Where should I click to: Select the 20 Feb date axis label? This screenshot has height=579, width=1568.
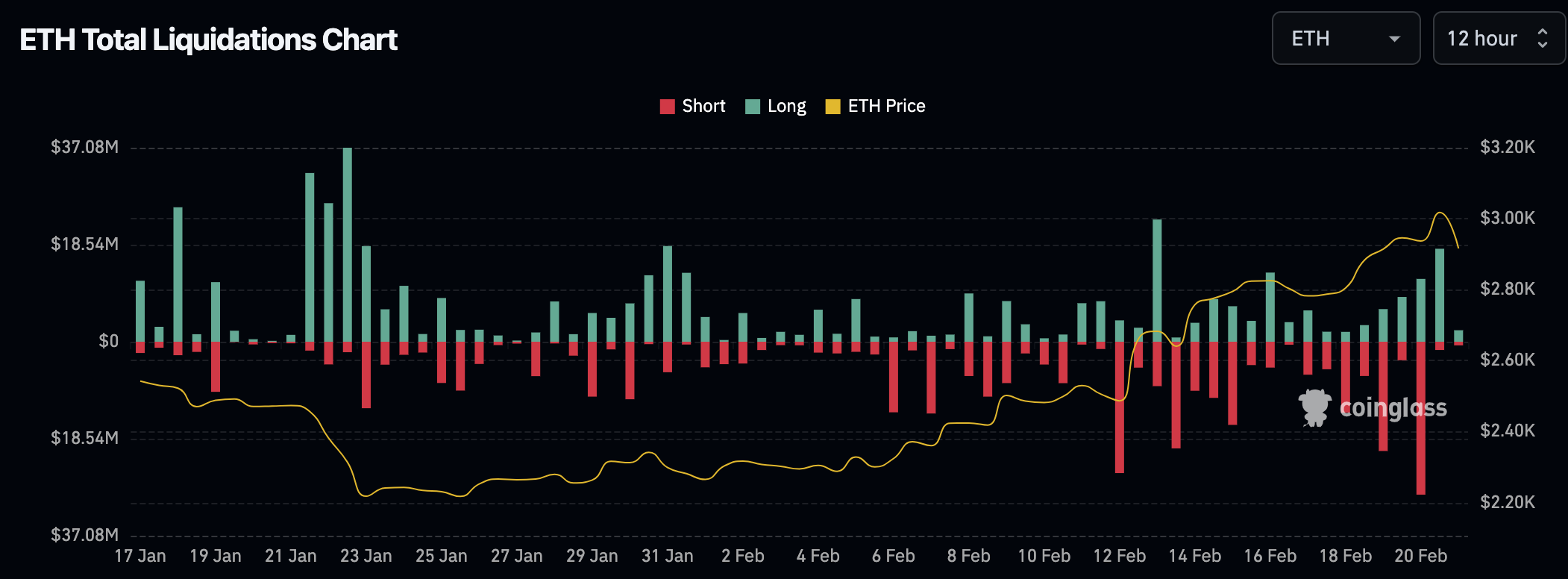coord(1420,556)
